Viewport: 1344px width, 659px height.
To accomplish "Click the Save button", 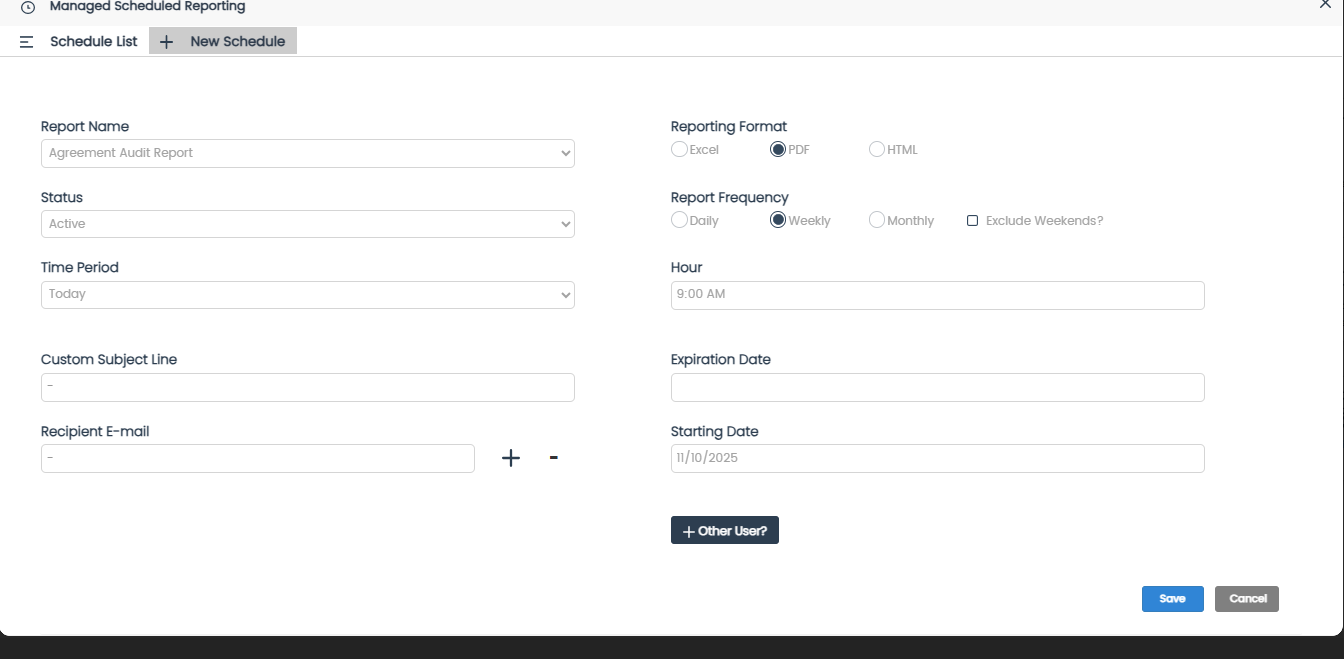I will click(1172, 599).
